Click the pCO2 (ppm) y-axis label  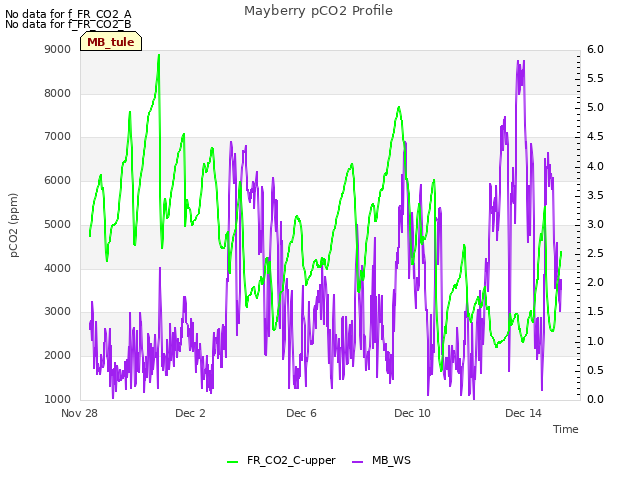click(14, 225)
